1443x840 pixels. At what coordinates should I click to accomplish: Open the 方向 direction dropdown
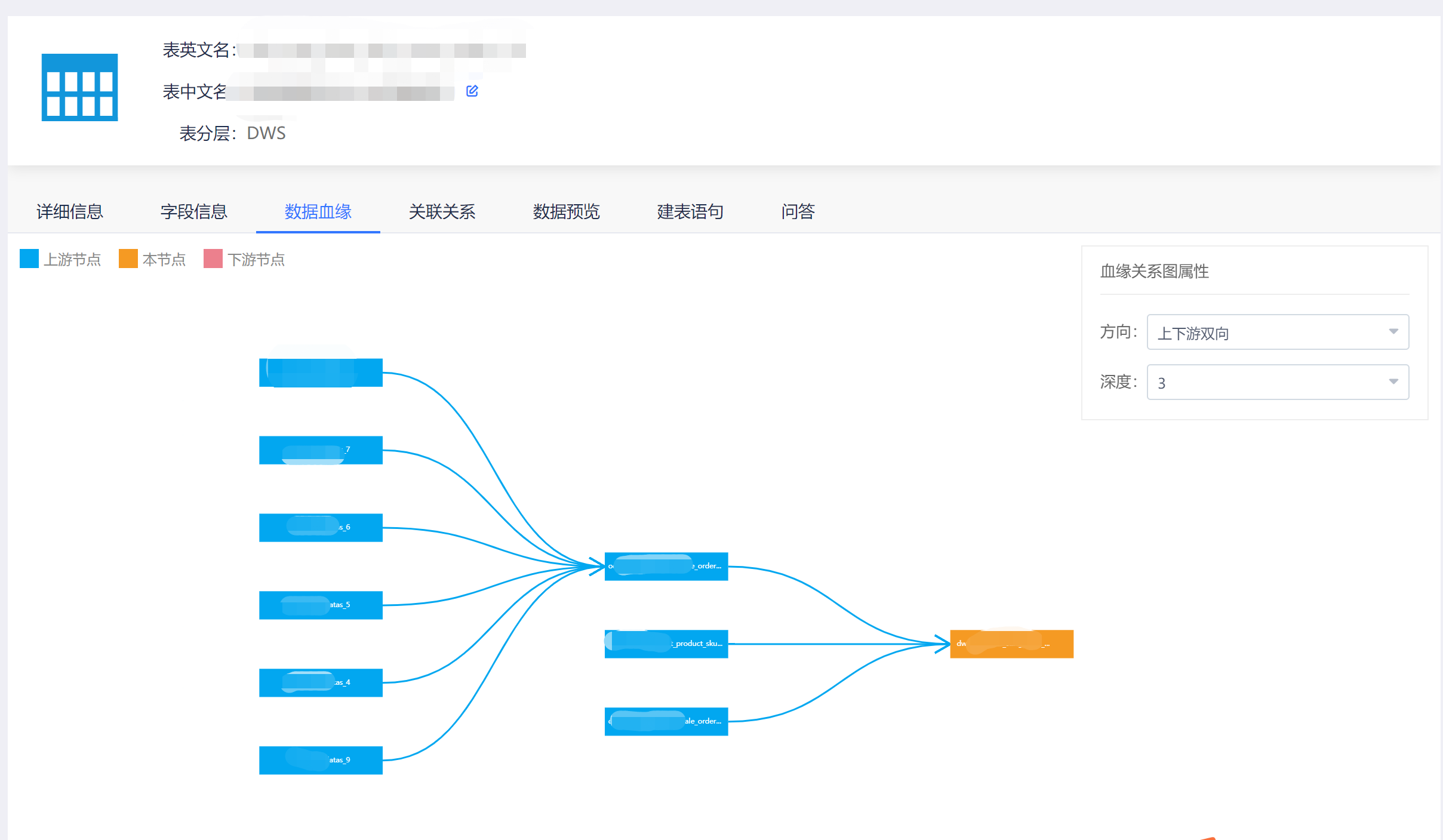click(x=1277, y=332)
